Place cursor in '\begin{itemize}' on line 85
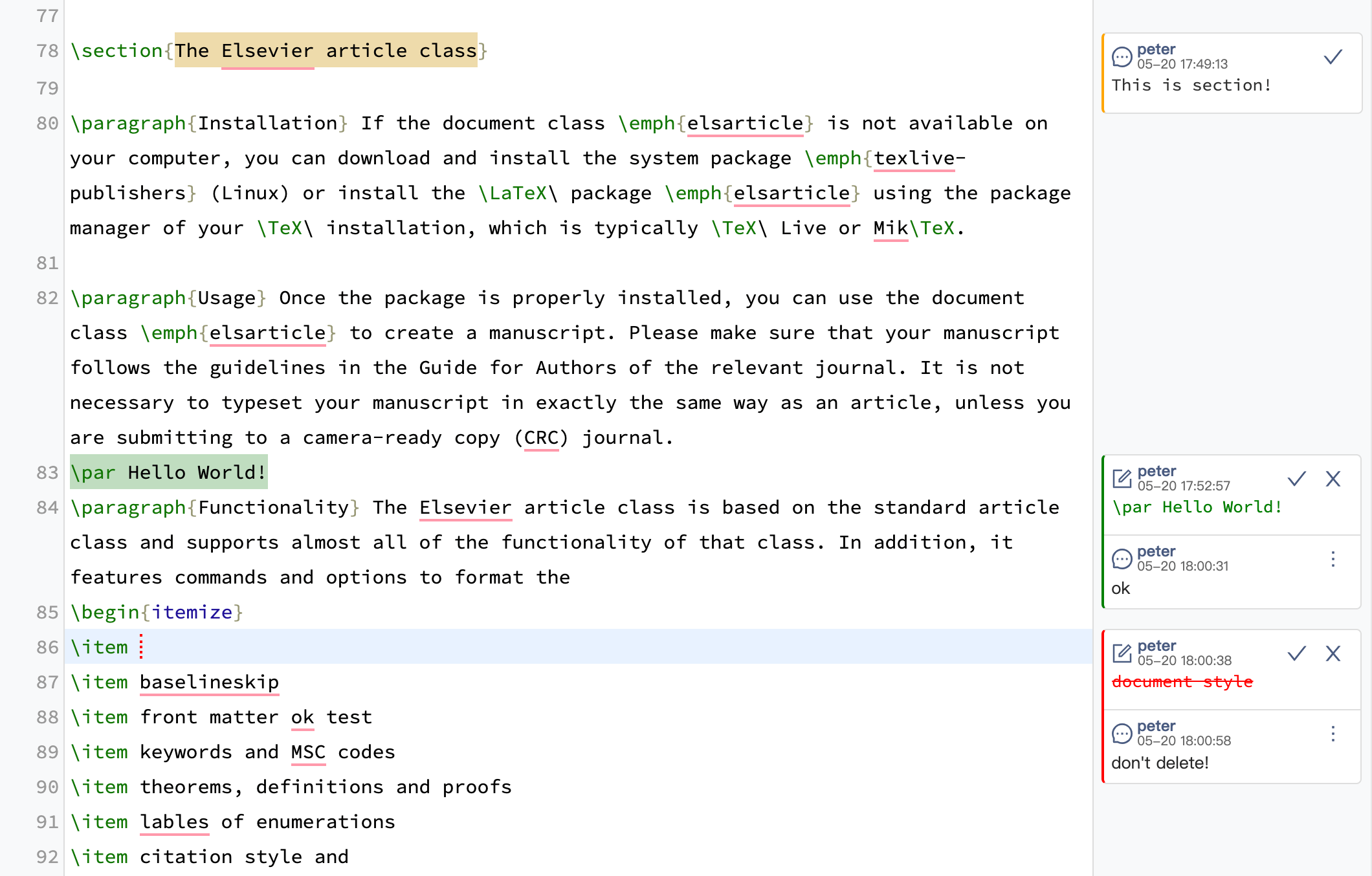 tap(157, 612)
